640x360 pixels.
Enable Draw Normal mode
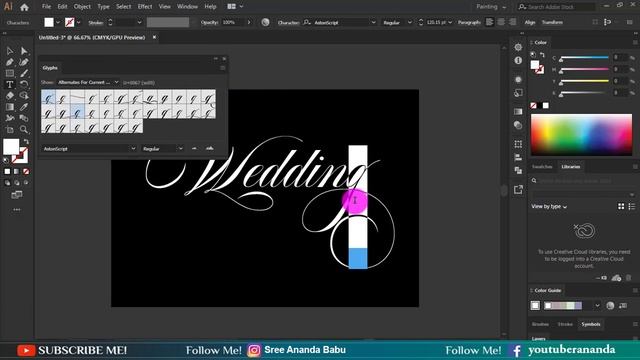(x=7, y=183)
